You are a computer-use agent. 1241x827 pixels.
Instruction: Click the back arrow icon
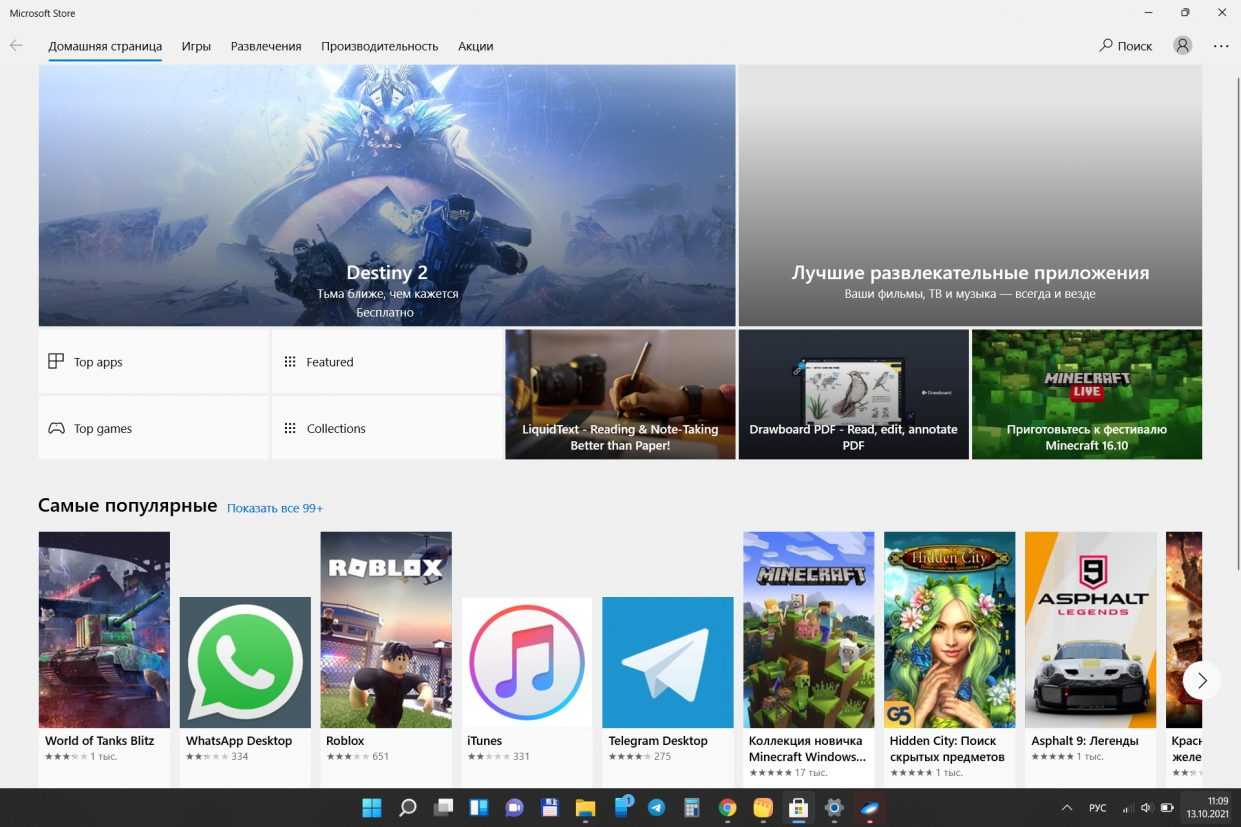pos(16,46)
